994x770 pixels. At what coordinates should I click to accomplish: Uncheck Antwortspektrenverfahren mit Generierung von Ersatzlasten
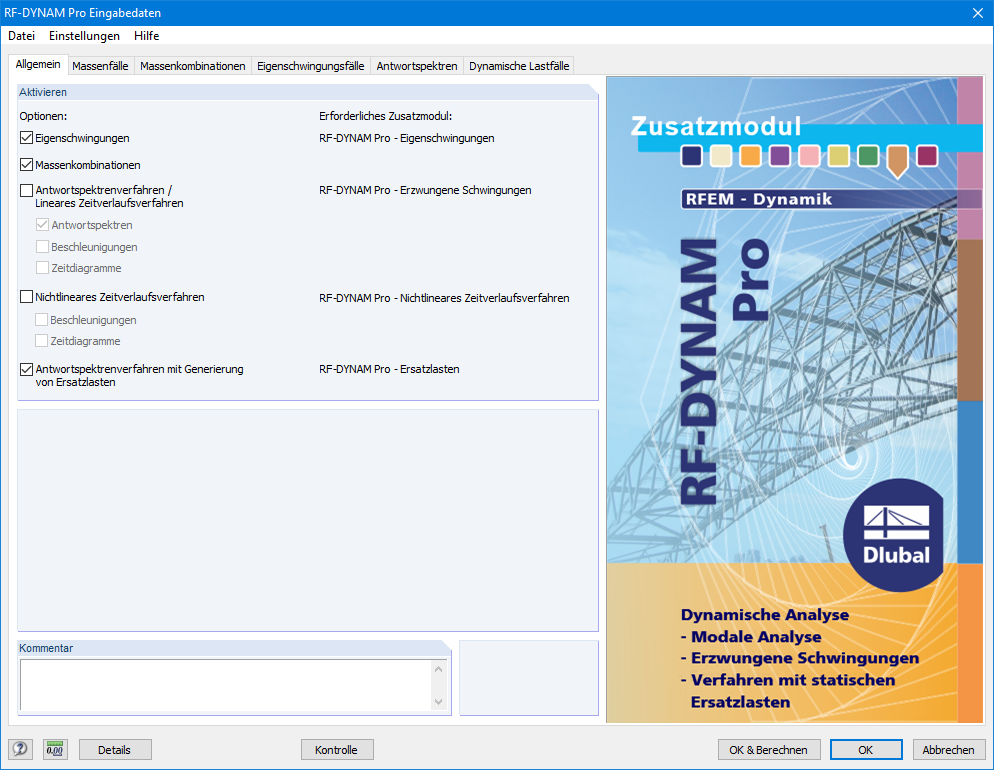tap(26, 369)
